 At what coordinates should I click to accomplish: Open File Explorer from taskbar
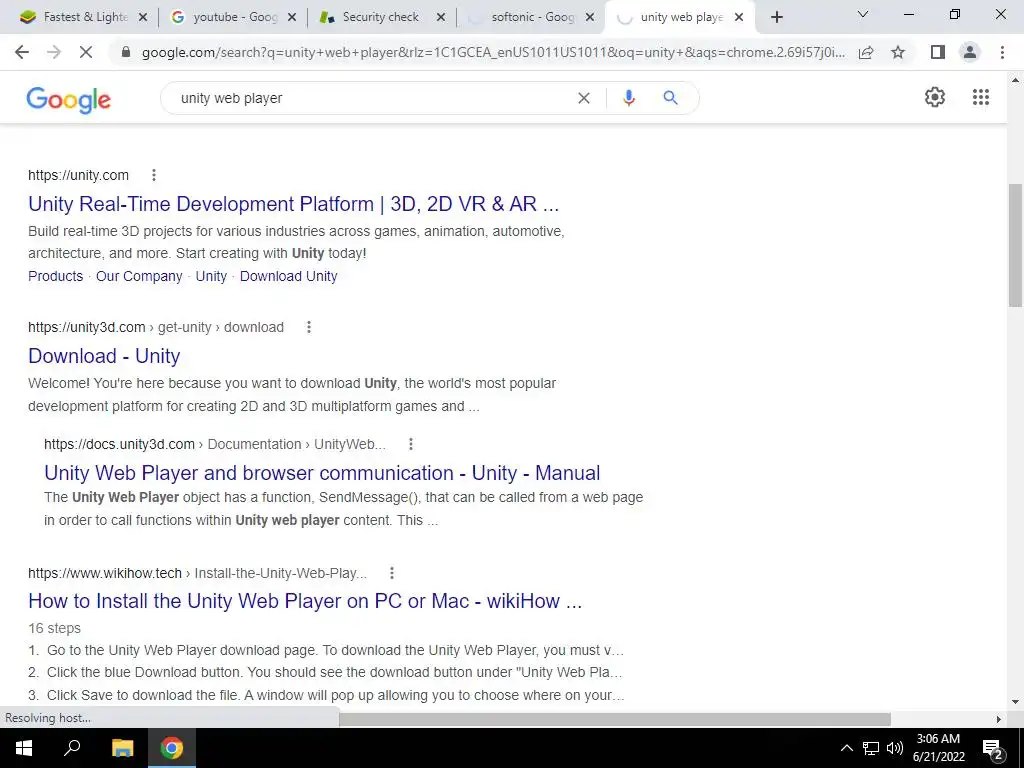coord(122,748)
